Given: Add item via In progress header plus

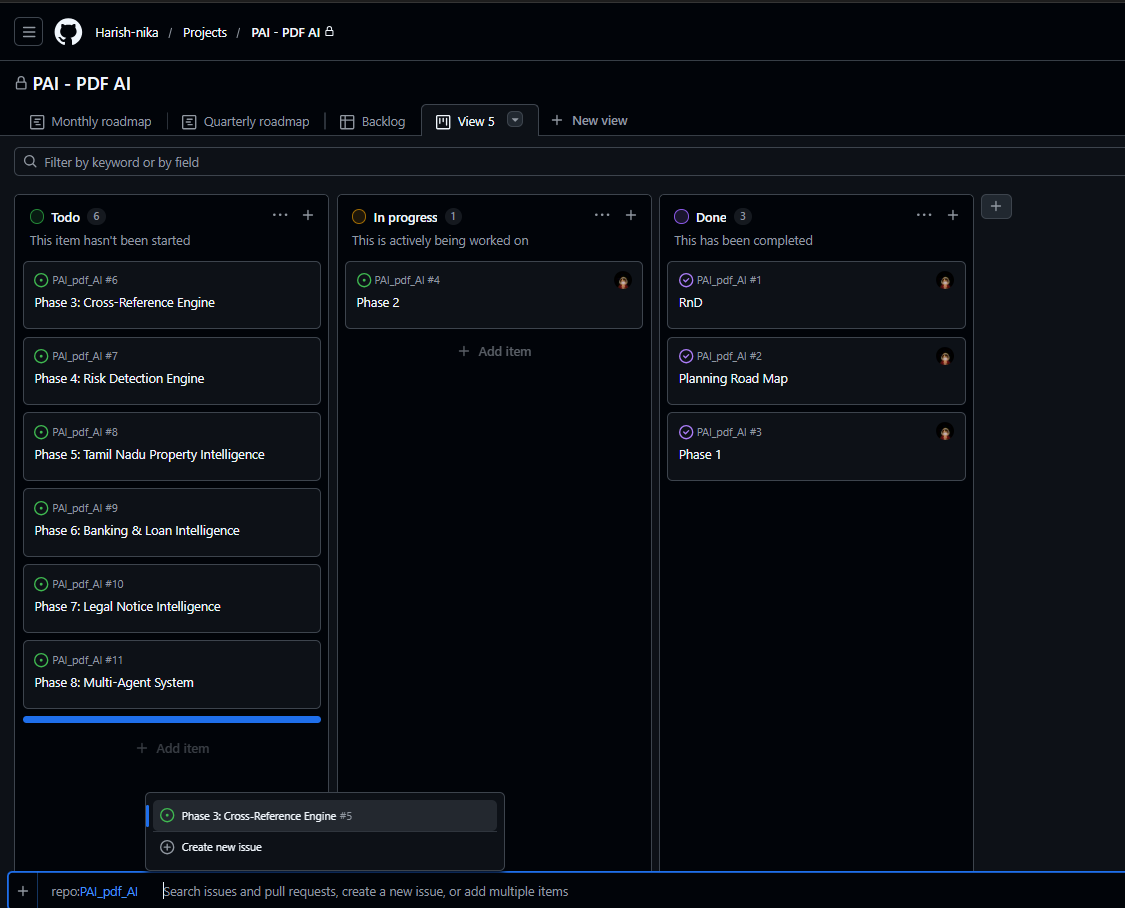Looking at the screenshot, I should pyautogui.click(x=631, y=215).
